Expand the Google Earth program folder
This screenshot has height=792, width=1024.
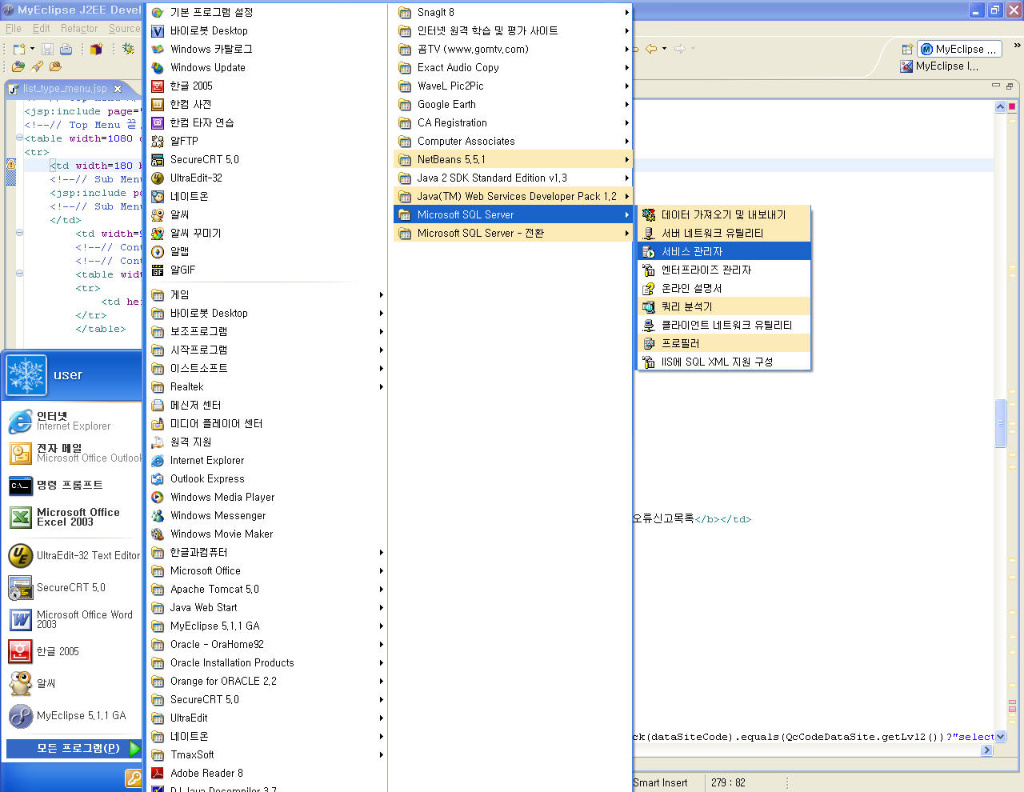point(513,104)
